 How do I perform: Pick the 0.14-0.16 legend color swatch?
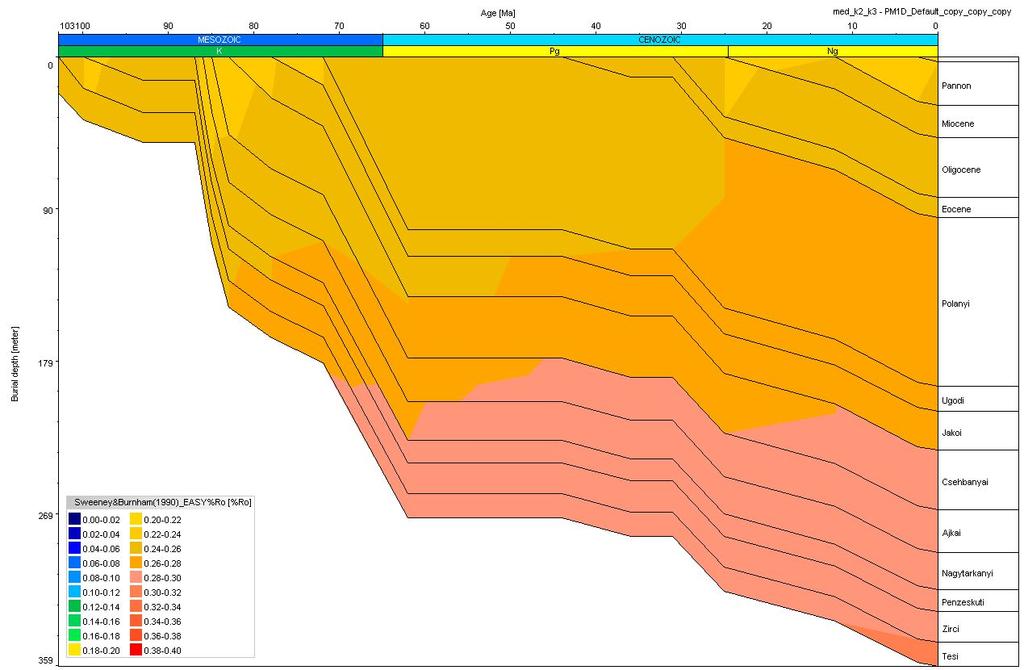(x=74, y=621)
